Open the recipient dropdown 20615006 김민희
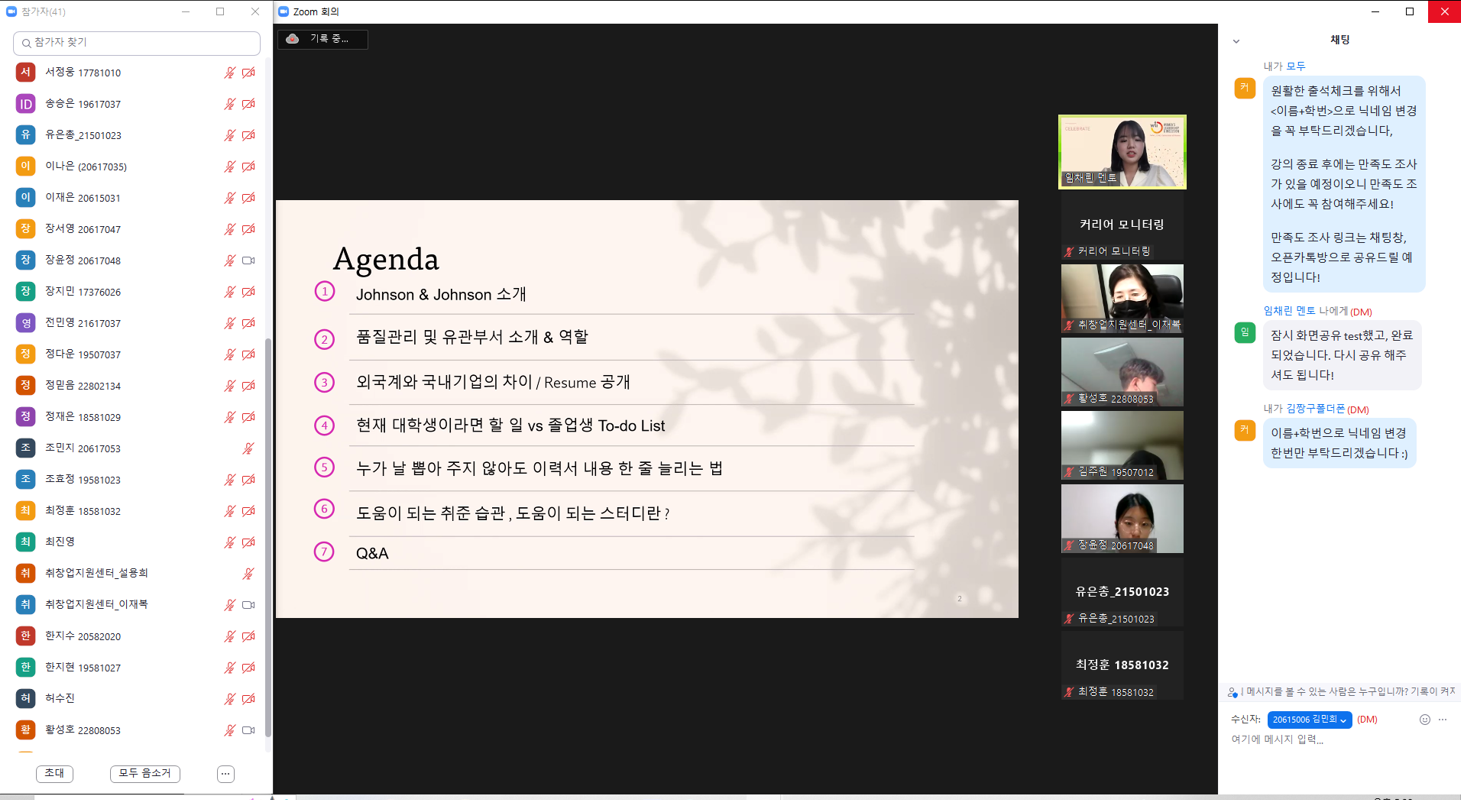Screen dimensions: 1461x800 (1309, 720)
